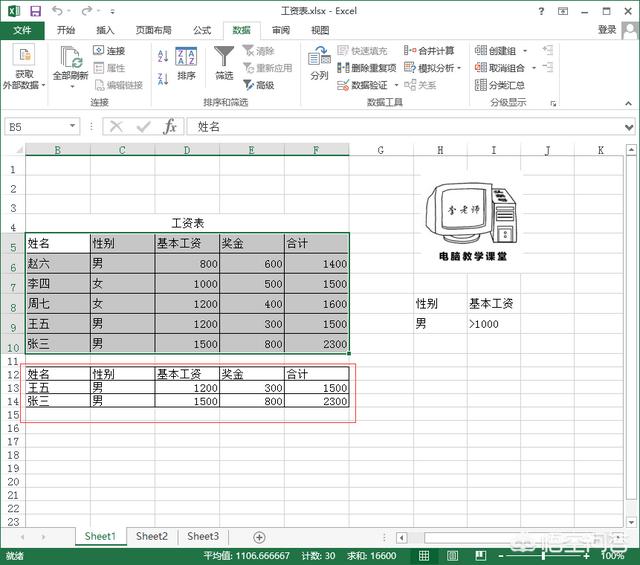Click zoom in plus button
The image size is (640, 565).
click(x=587, y=556)
